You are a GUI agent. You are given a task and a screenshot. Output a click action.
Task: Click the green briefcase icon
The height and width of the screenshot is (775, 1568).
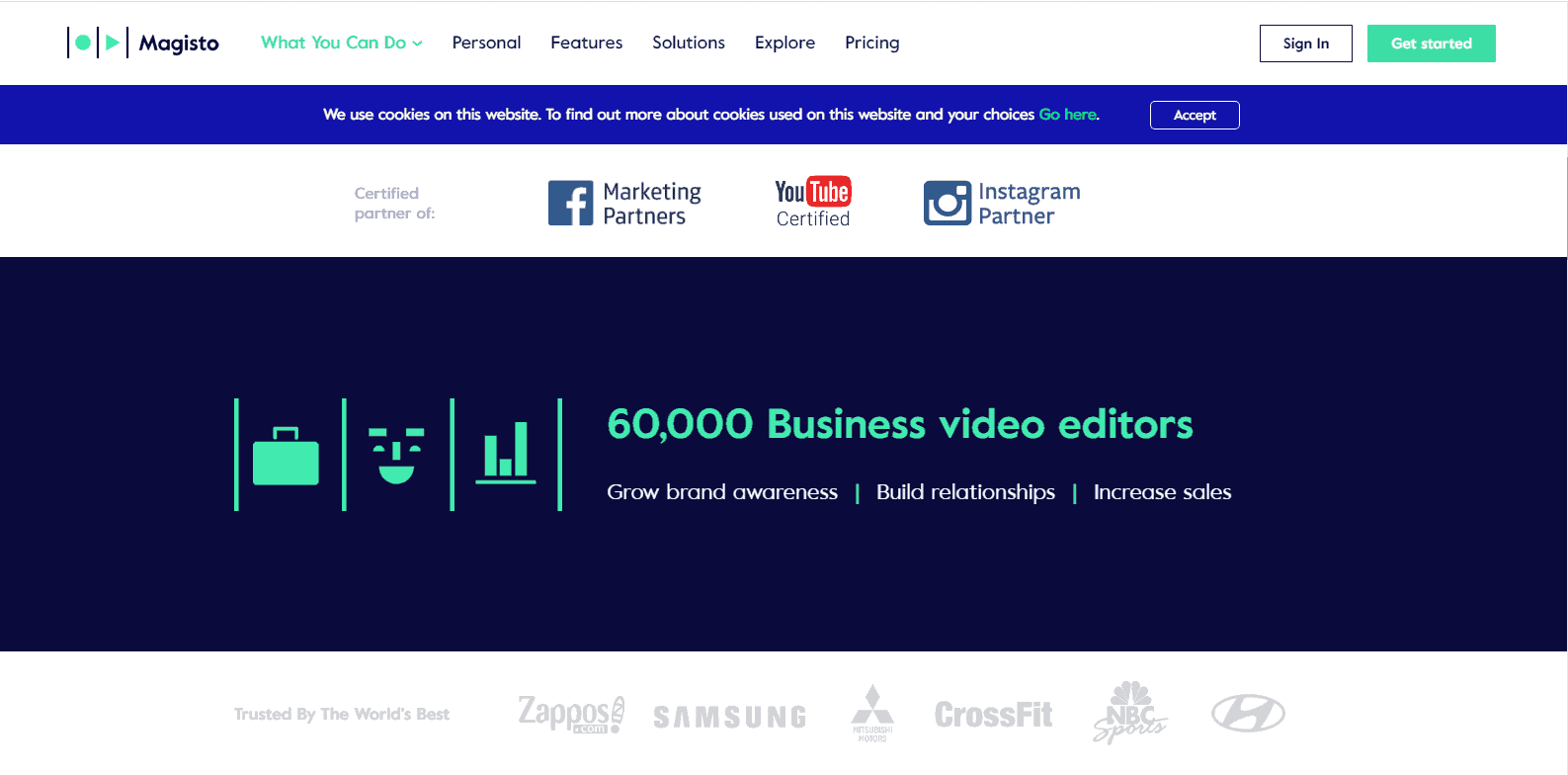(x=286, y=457)
